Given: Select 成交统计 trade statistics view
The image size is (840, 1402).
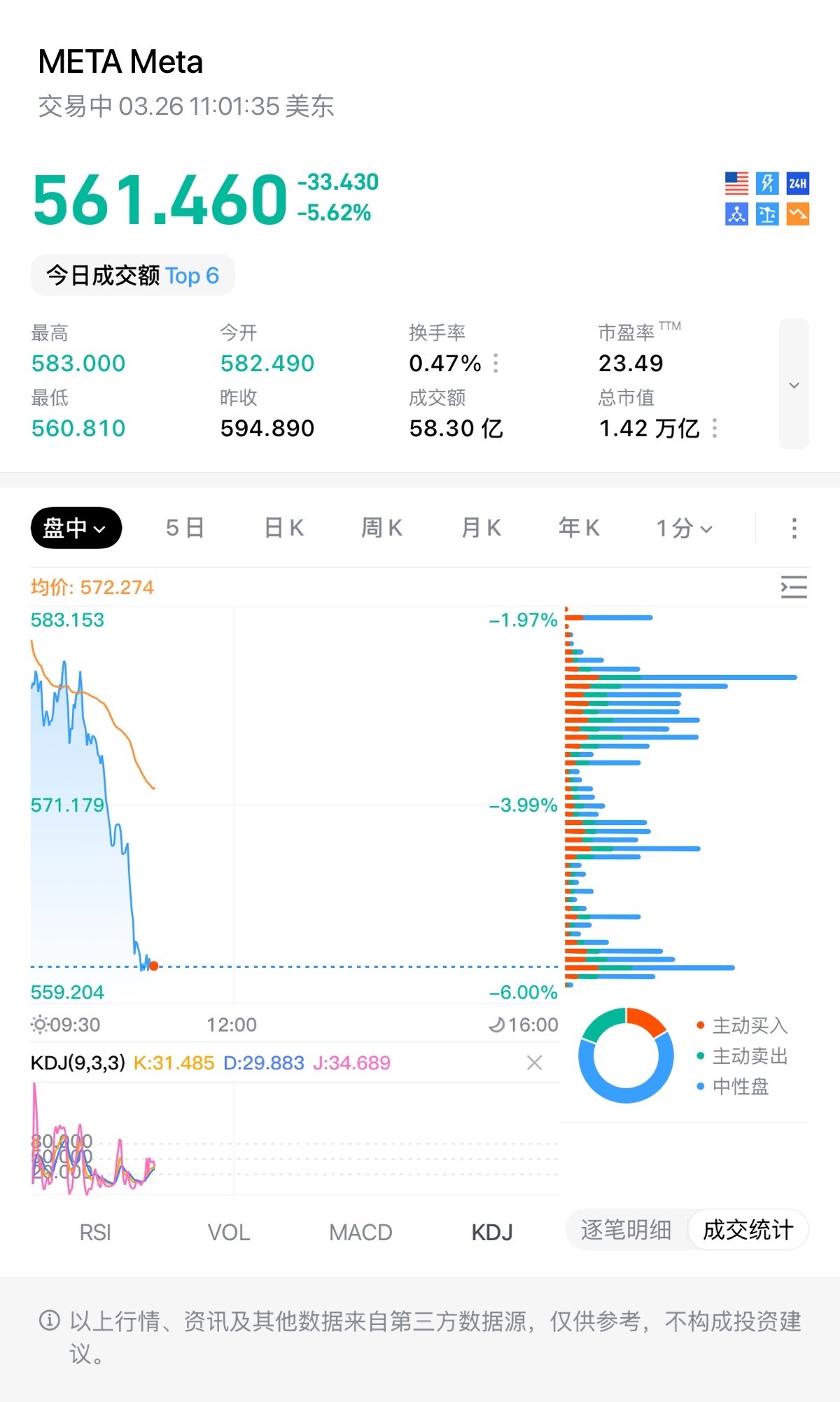Looking at the screenshot, I should [x=748, y=1230].
